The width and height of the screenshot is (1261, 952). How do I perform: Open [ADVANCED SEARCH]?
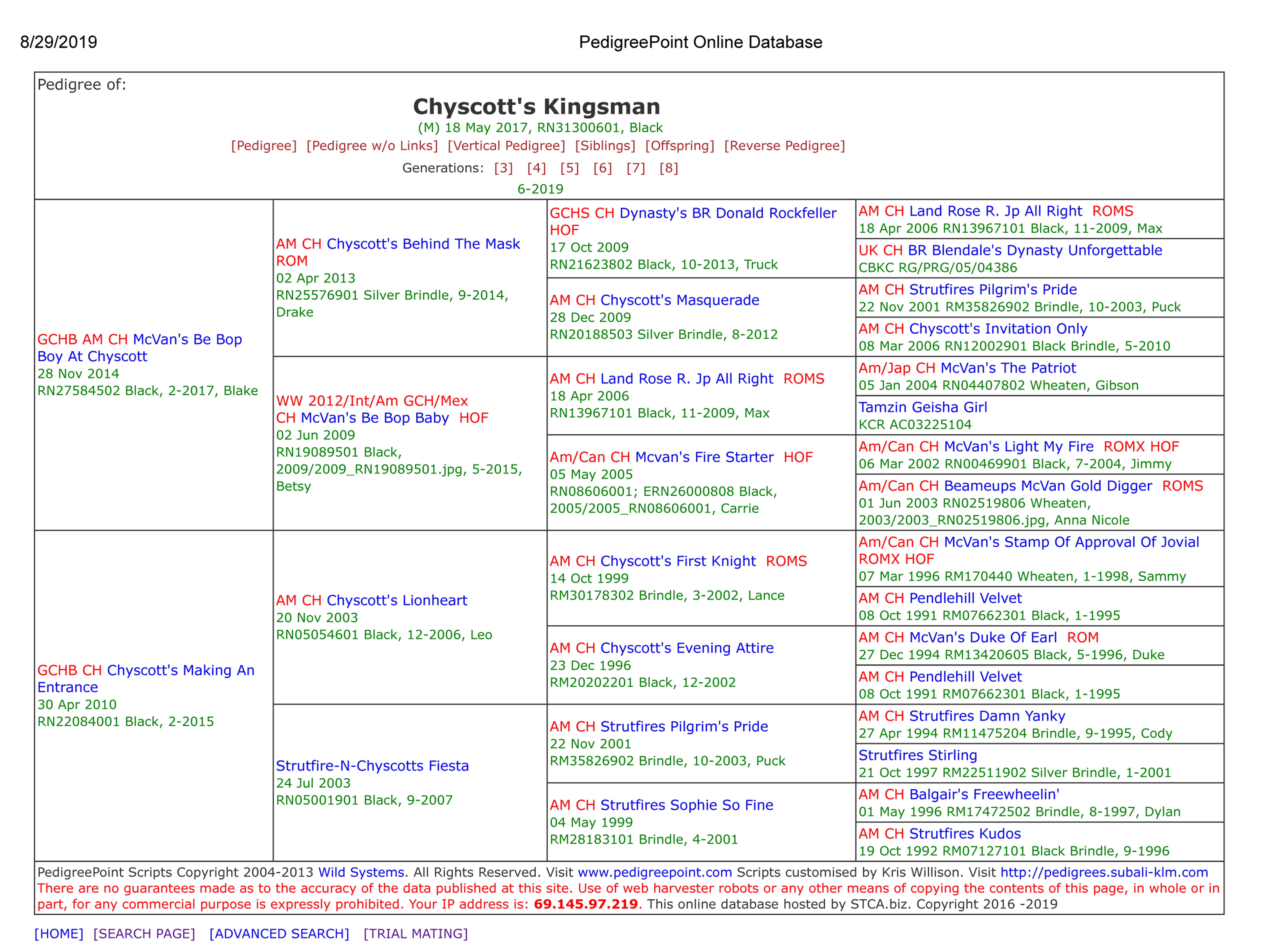(x=279, y=934)
